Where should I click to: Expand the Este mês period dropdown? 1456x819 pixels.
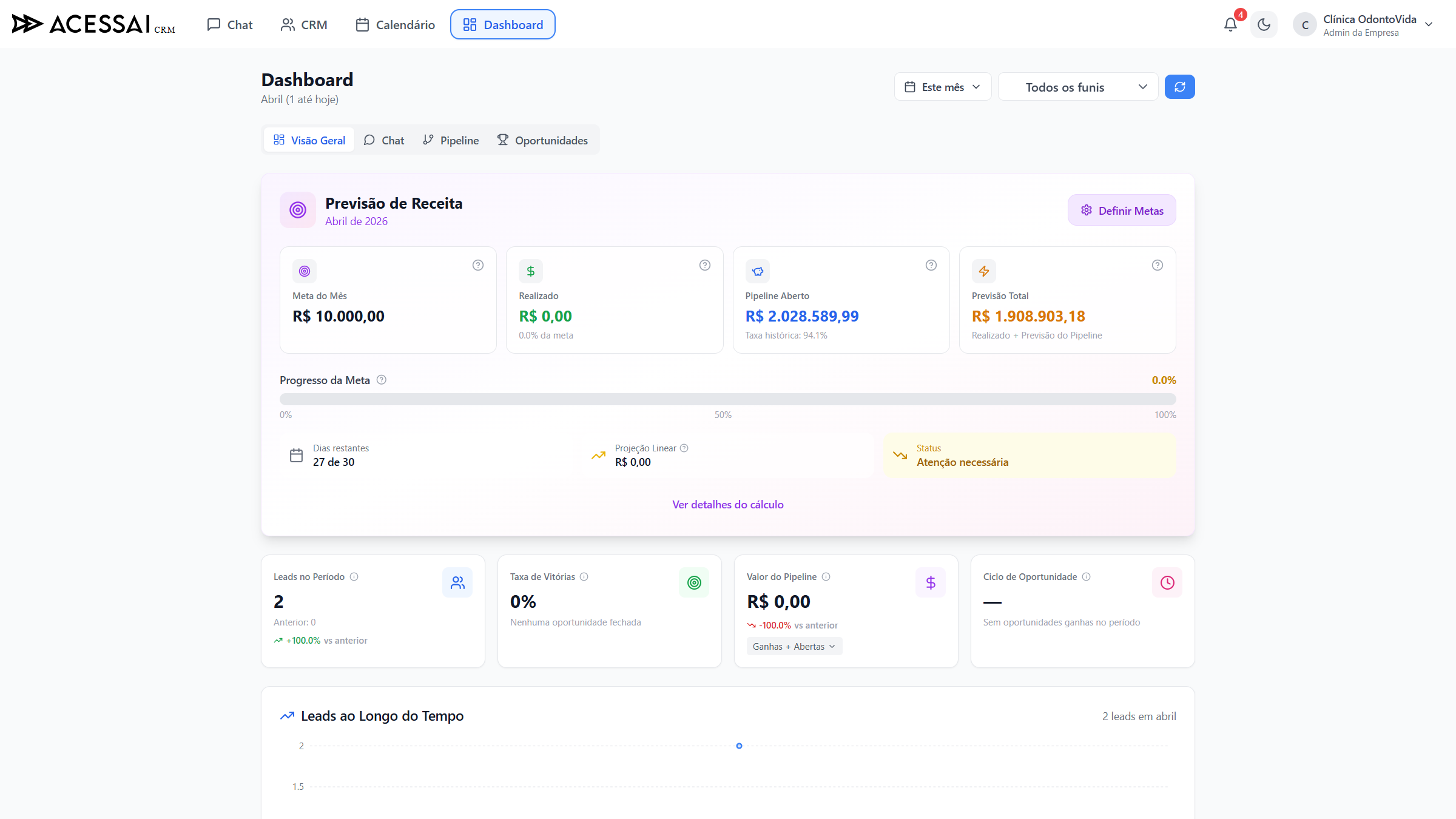point(943,87)
